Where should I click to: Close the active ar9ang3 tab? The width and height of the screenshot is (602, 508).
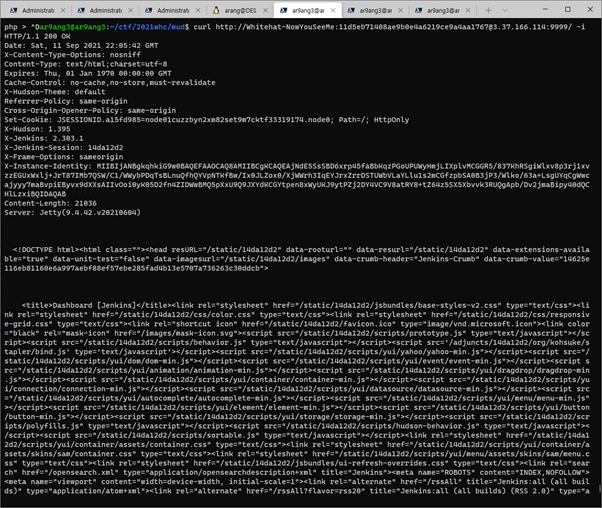[x=333, y=10]
